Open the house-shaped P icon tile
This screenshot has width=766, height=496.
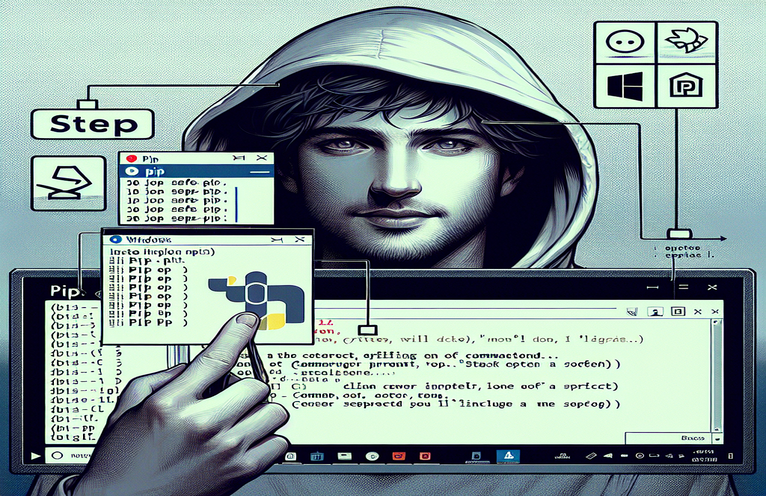pyautogui.click(x=681, y=81)
